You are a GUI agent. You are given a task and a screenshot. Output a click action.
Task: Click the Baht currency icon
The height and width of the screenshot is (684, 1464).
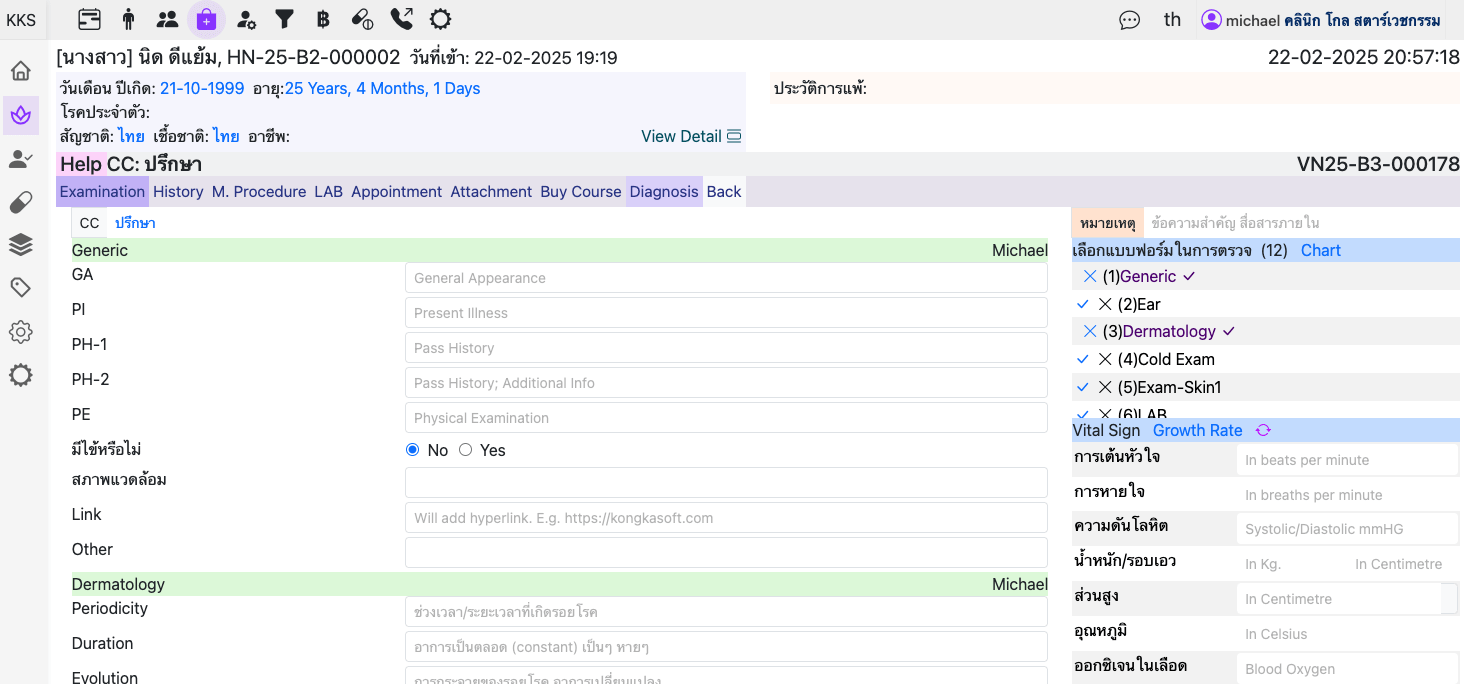pos(322,19)
